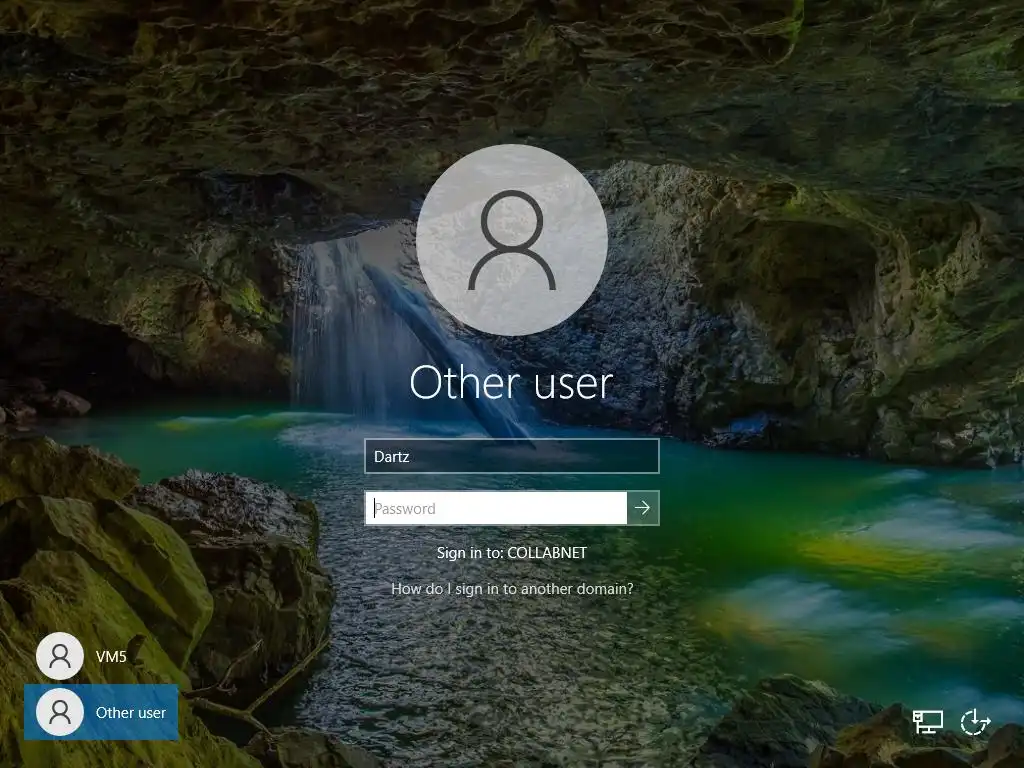Select the Other user account tile
The width and height of the screenshot is (1024, 768).
click(101, 712)
